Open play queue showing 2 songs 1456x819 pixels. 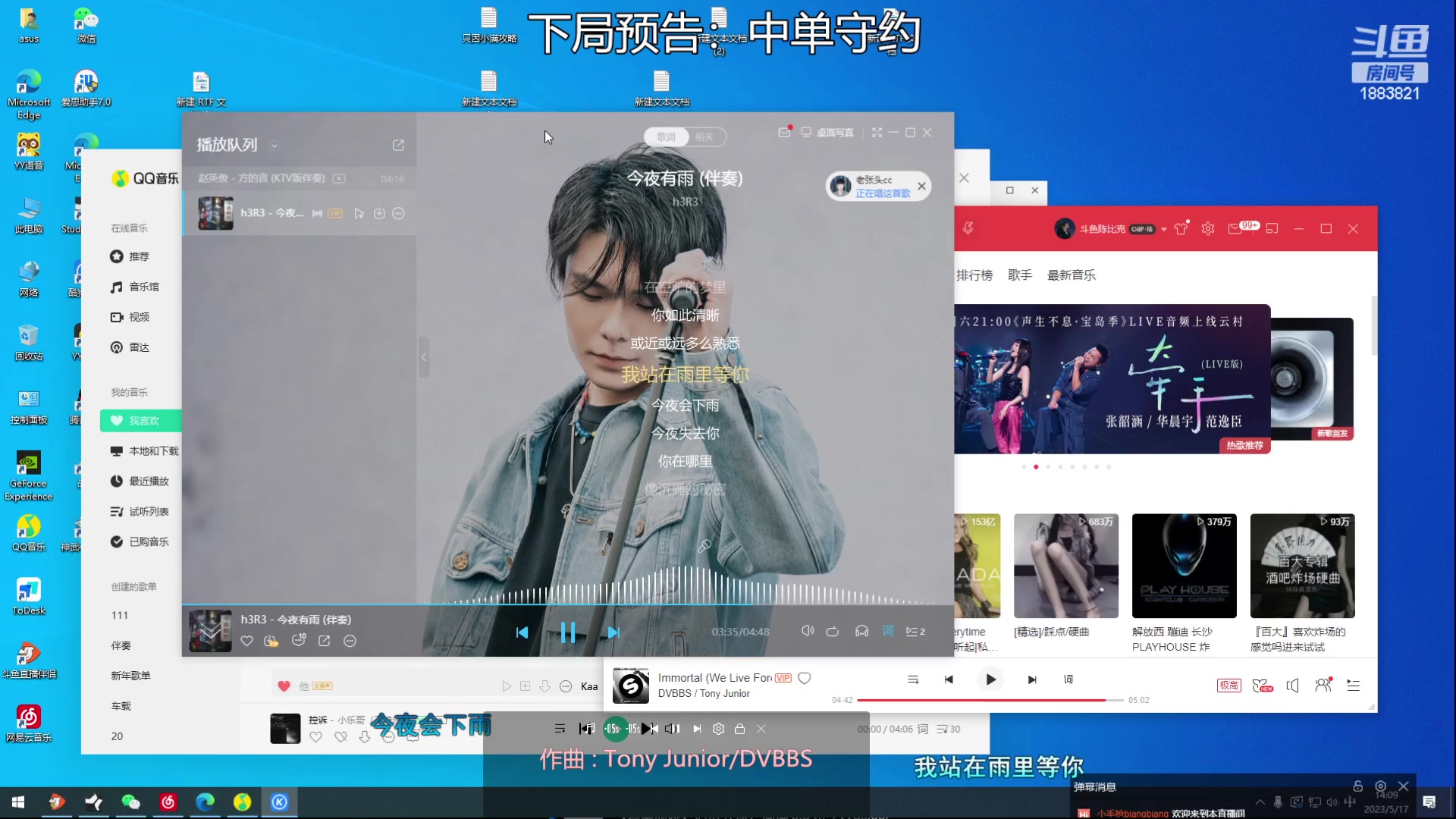click(915, 631)
